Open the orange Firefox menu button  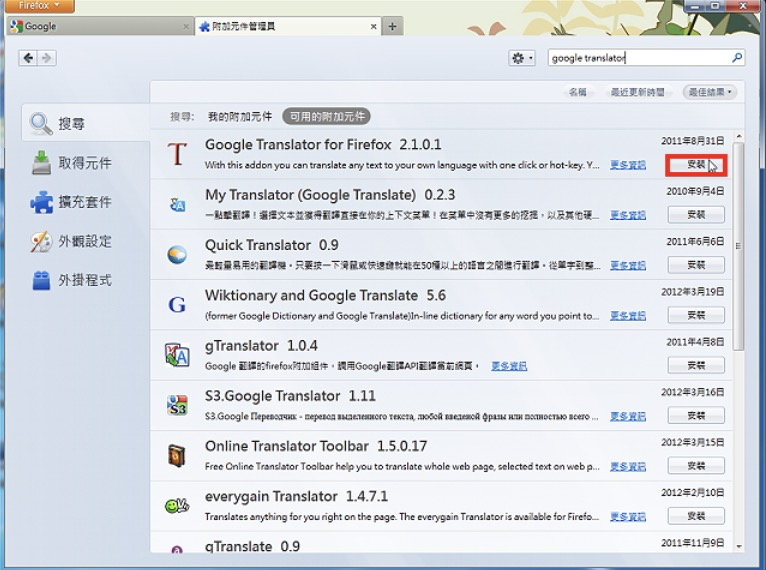(x=40, y=5)
